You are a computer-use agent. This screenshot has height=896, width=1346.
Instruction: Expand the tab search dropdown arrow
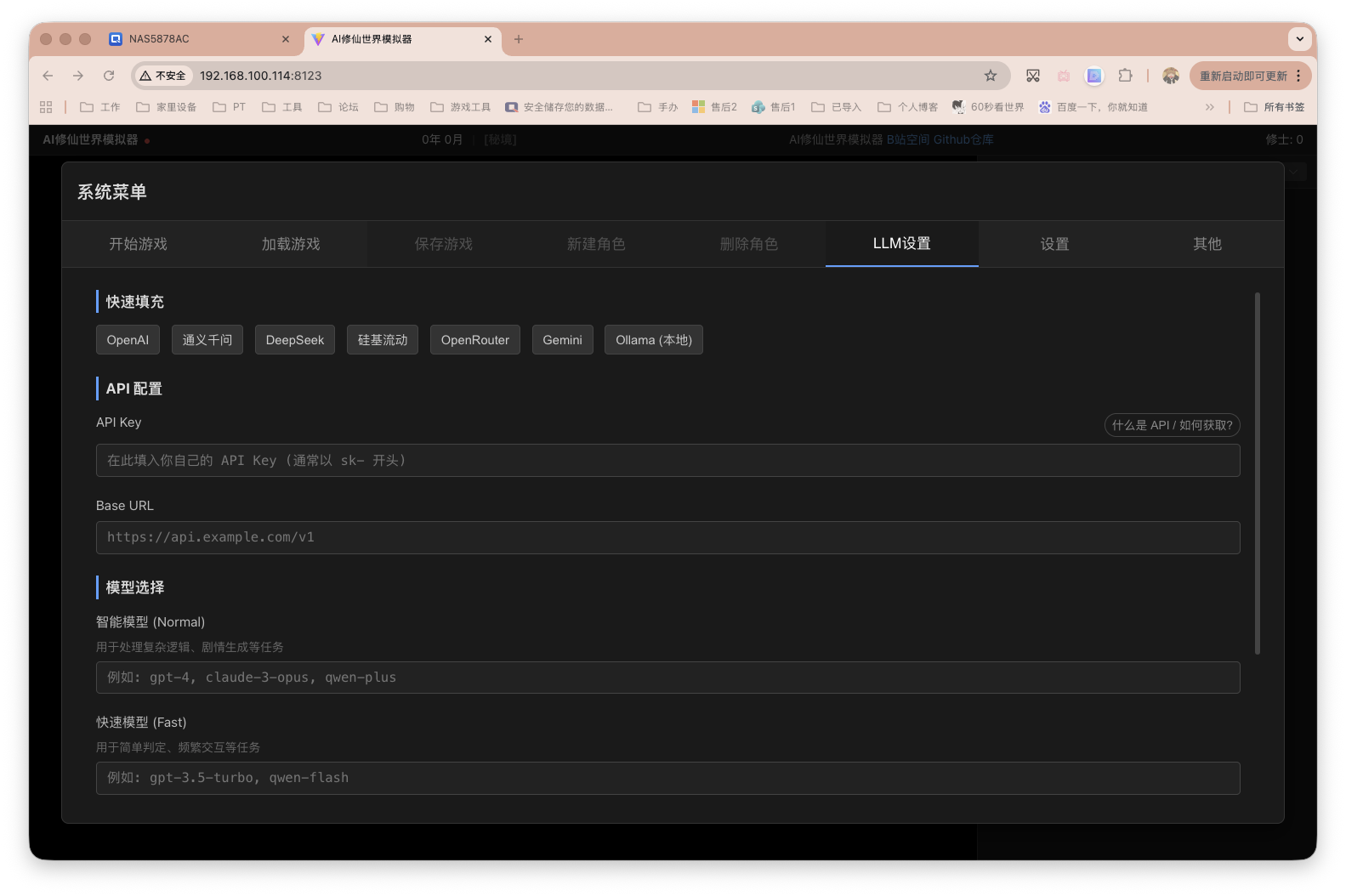click(1299, 39)
